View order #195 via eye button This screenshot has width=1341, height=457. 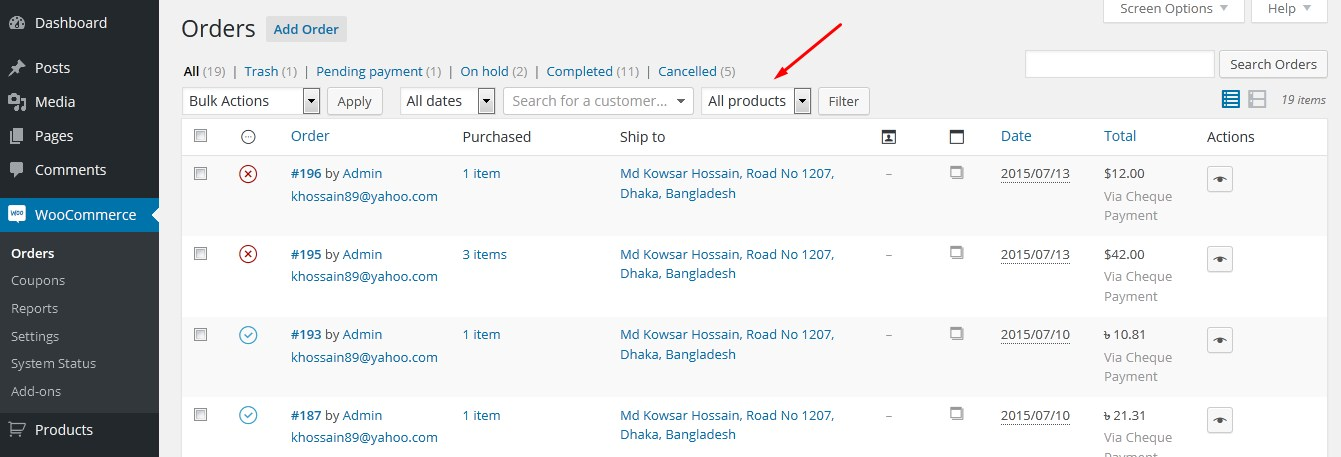[x=1219, y=259]
